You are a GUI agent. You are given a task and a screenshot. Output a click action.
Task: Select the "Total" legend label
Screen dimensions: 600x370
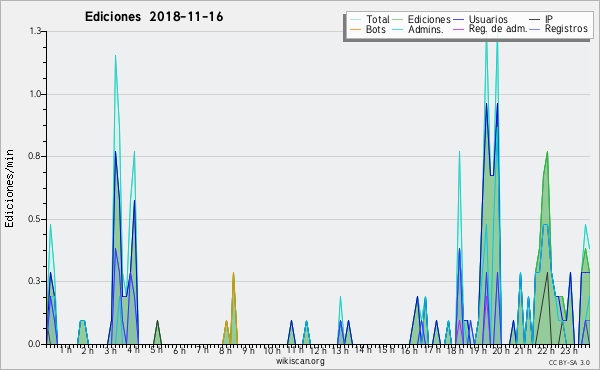click(377, 19)
